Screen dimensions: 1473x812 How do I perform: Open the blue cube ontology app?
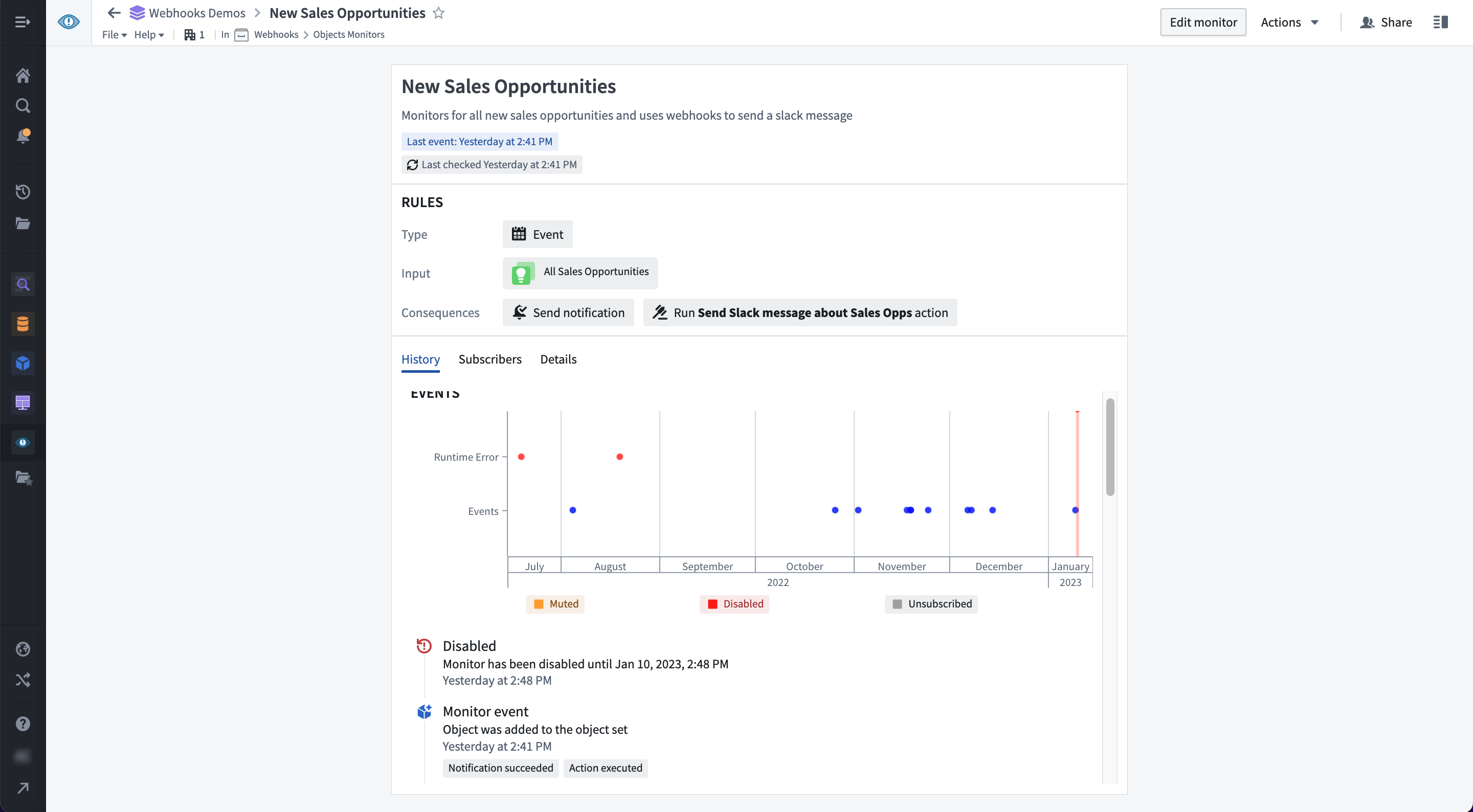tap(23, 363)
